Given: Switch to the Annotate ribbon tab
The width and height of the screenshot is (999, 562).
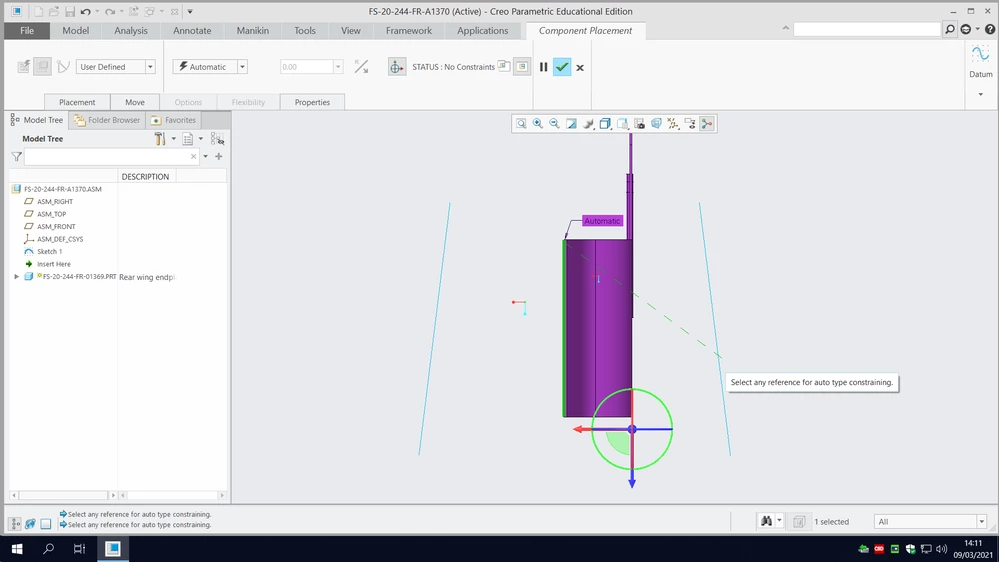Looking at the screenshot, I should [192, 31].
